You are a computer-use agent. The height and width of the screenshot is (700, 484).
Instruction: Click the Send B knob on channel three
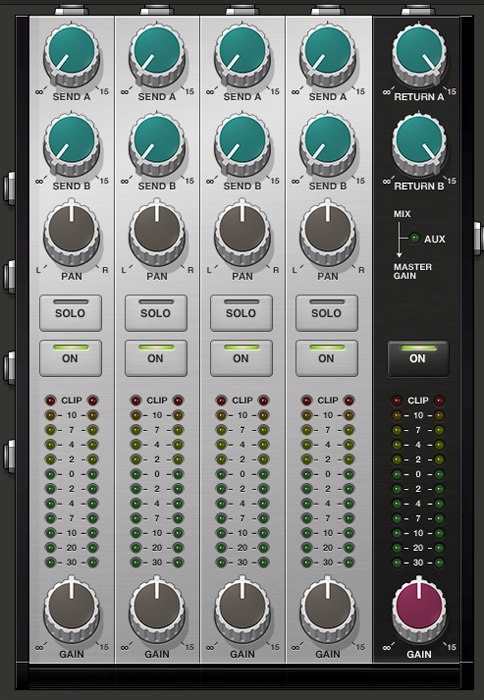242,144
